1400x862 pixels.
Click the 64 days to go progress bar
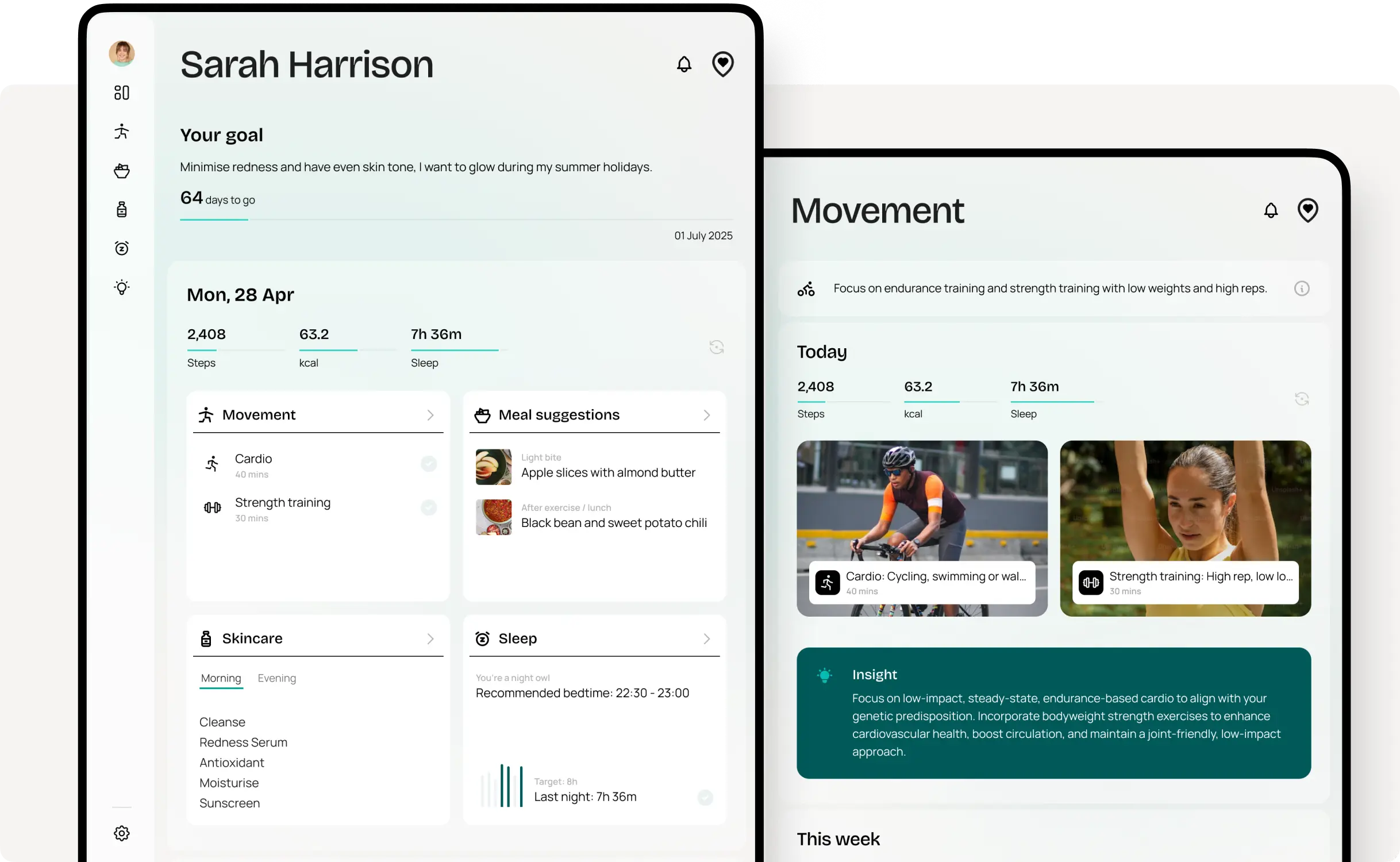456,220
